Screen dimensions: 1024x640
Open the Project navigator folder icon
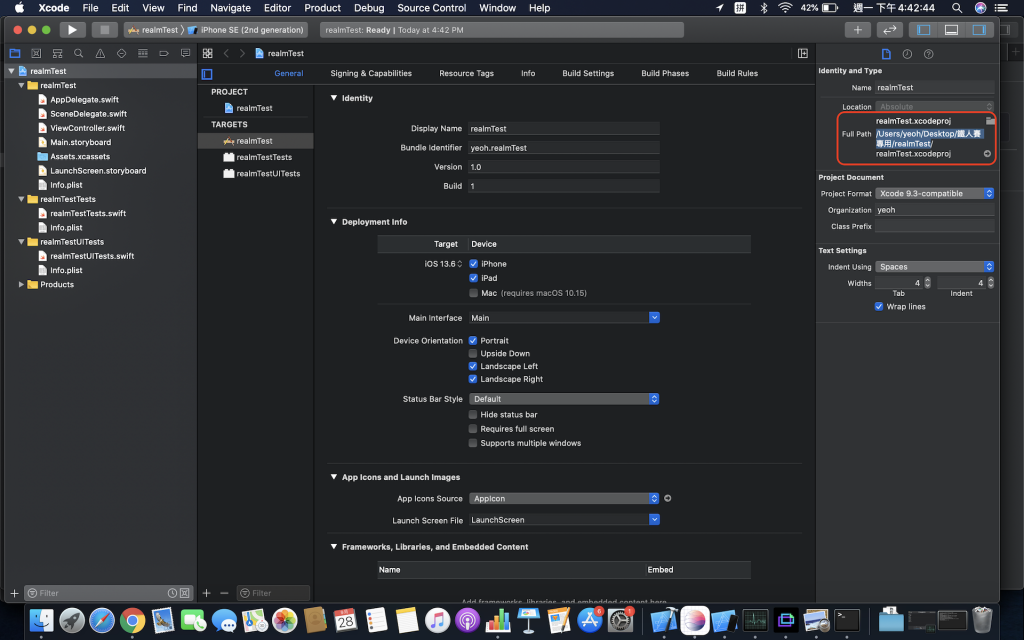tap(15, 54)
